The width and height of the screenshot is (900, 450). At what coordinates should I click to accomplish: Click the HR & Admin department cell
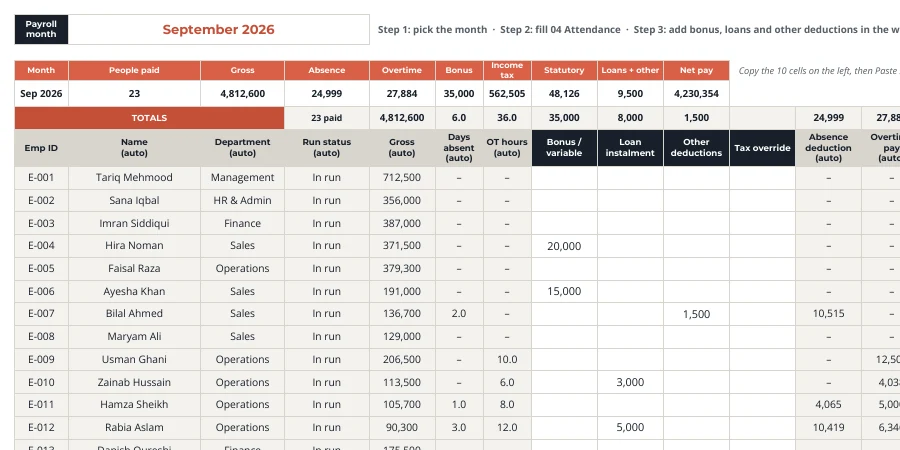[x=242, y=201]
